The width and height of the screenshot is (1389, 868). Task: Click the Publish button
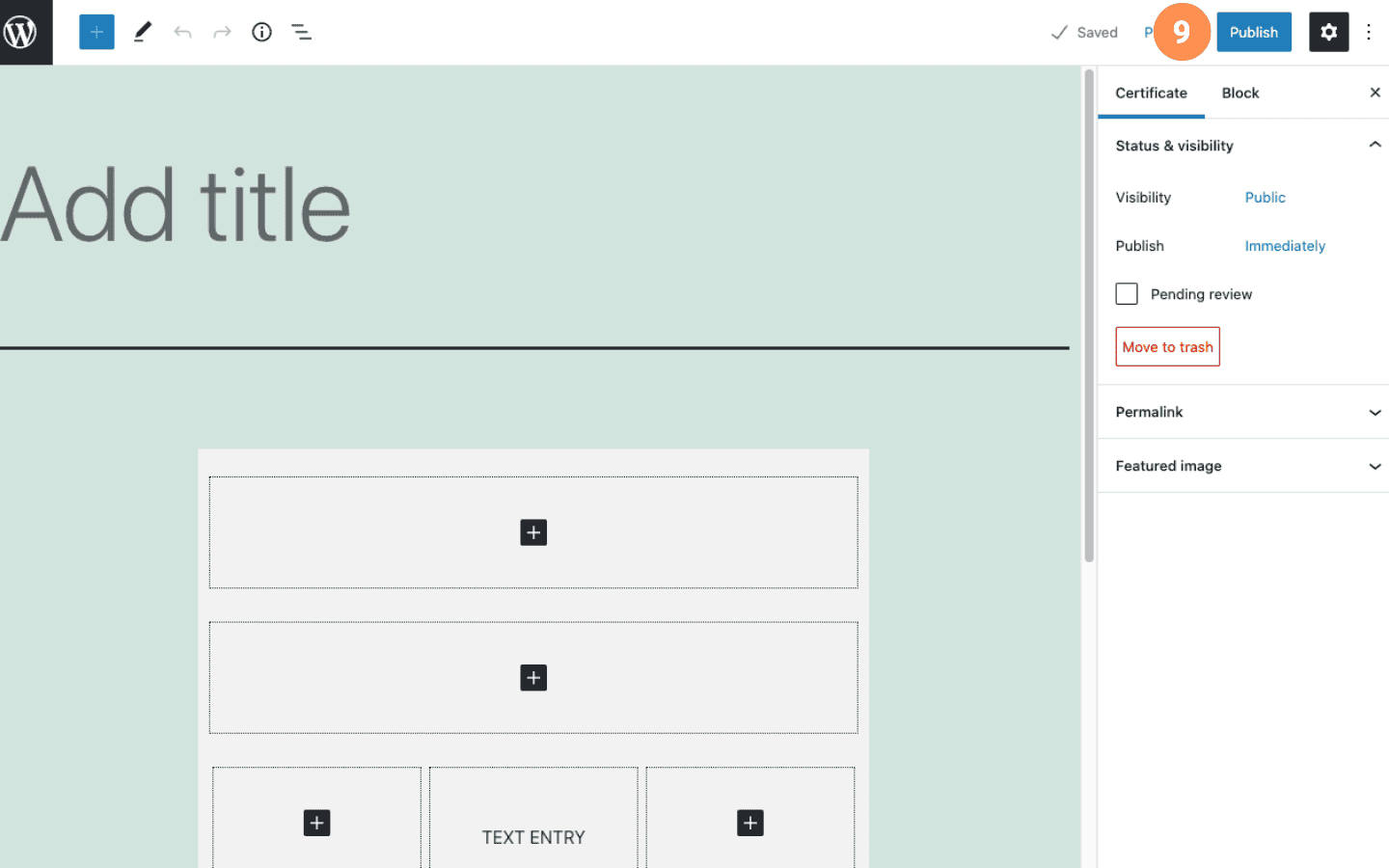pos(1253,32)
